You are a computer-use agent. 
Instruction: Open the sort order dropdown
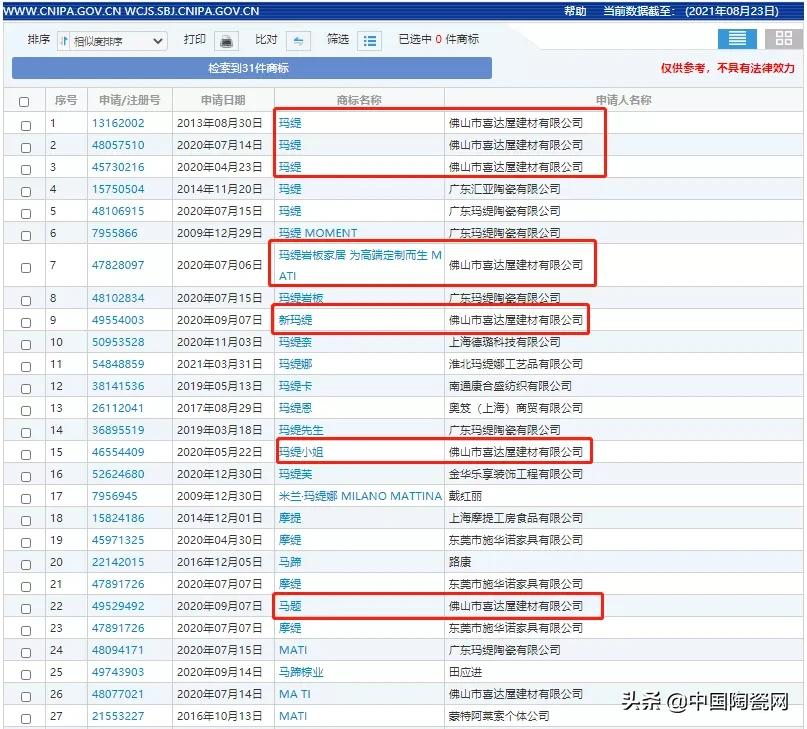pyautogui.click(x=112, y=41)
